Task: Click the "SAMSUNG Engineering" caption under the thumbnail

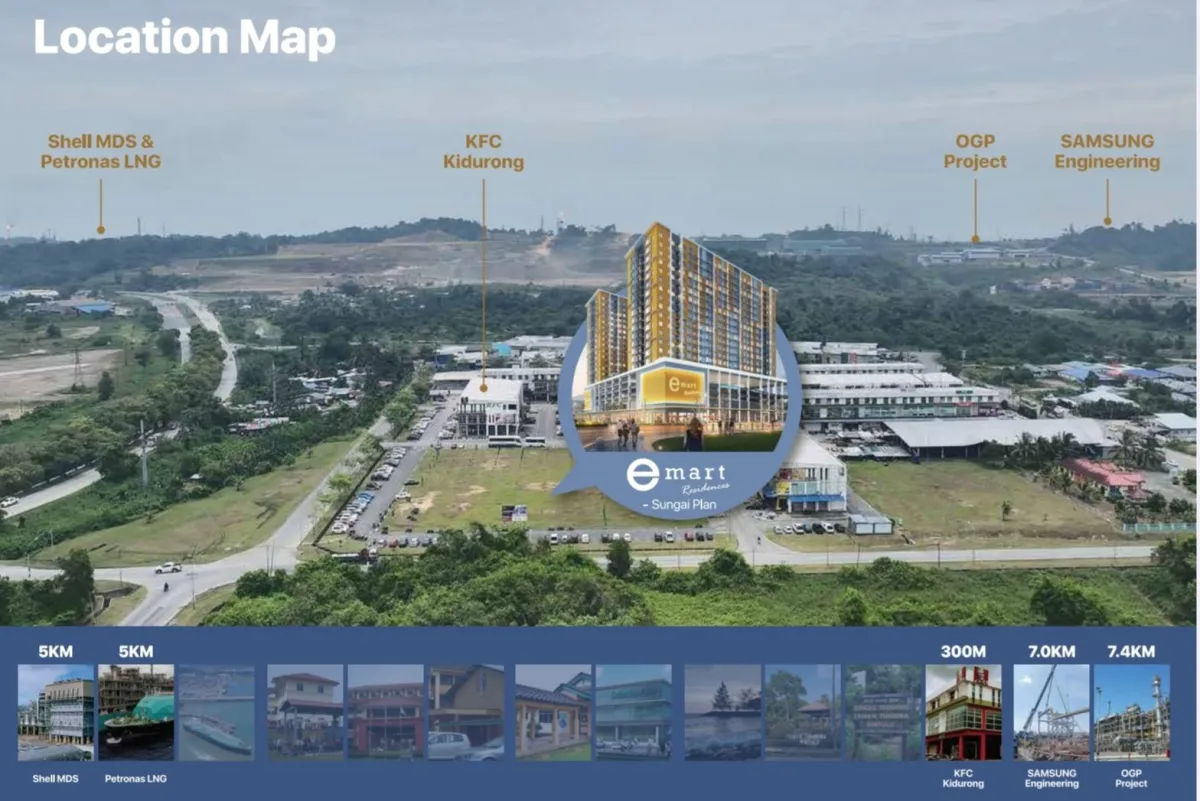Action: click(x=1051, y=778)
